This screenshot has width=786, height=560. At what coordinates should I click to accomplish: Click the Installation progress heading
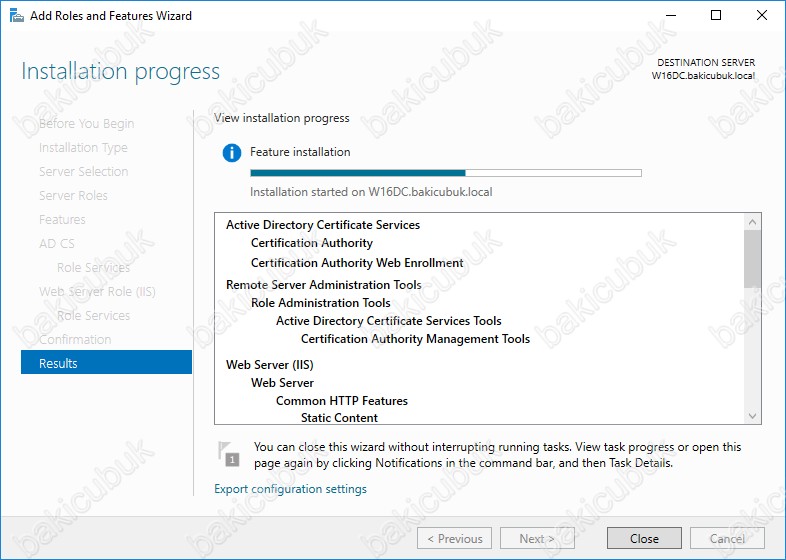click(120, 72)
